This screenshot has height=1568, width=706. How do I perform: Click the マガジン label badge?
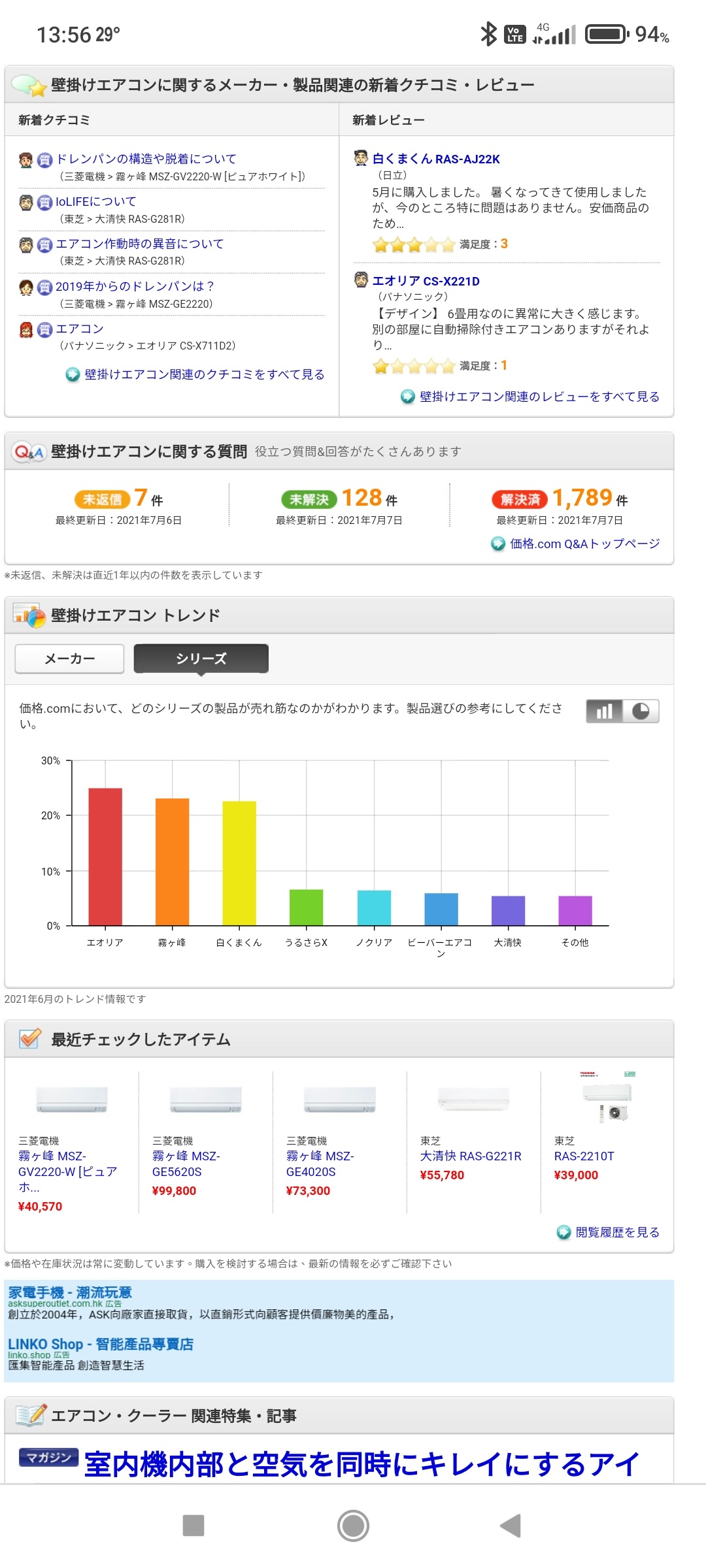48,1457
